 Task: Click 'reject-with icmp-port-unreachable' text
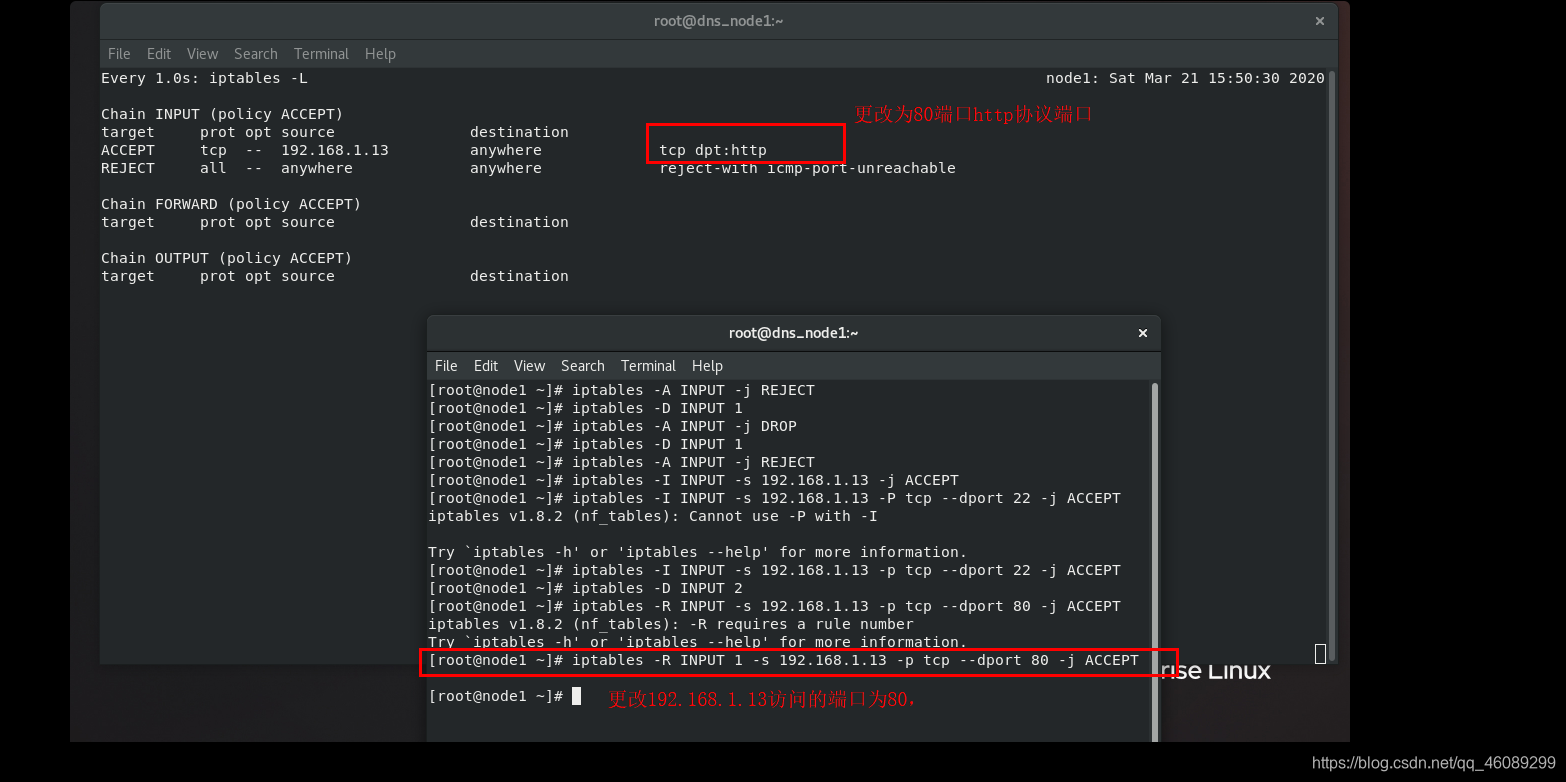point(807,168)
